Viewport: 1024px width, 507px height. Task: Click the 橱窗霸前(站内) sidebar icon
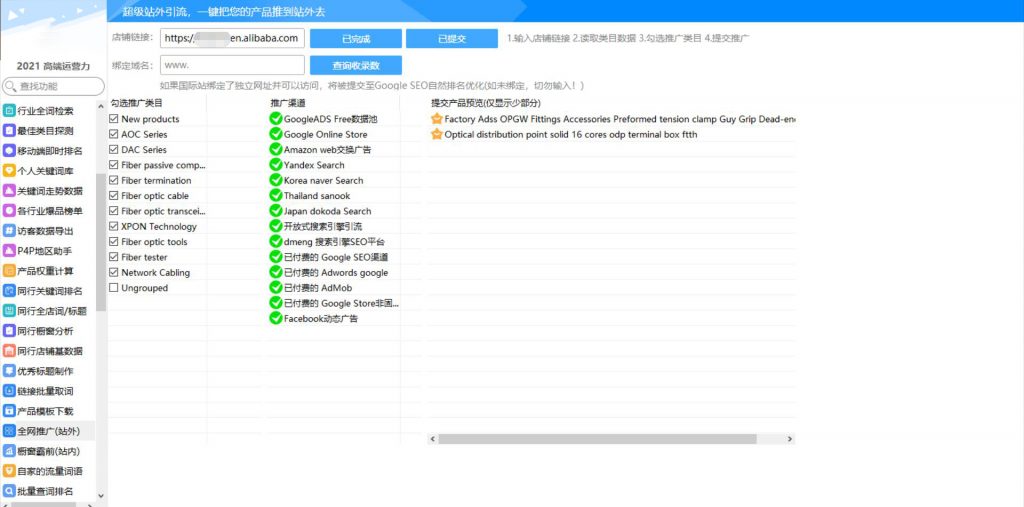9,451
